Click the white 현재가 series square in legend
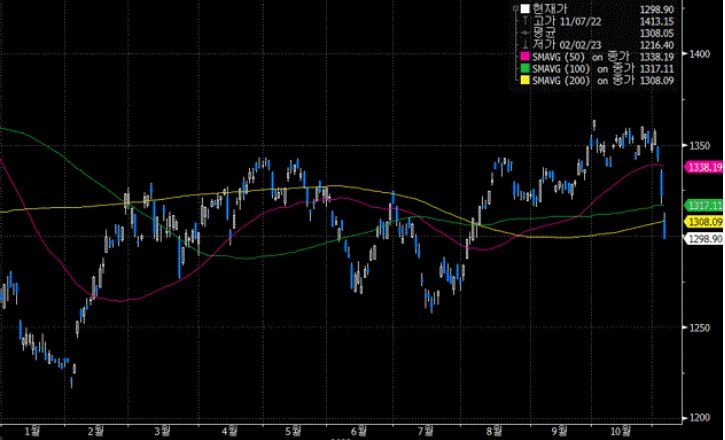This screenshot has width=725, height=440. coord(524,7)
